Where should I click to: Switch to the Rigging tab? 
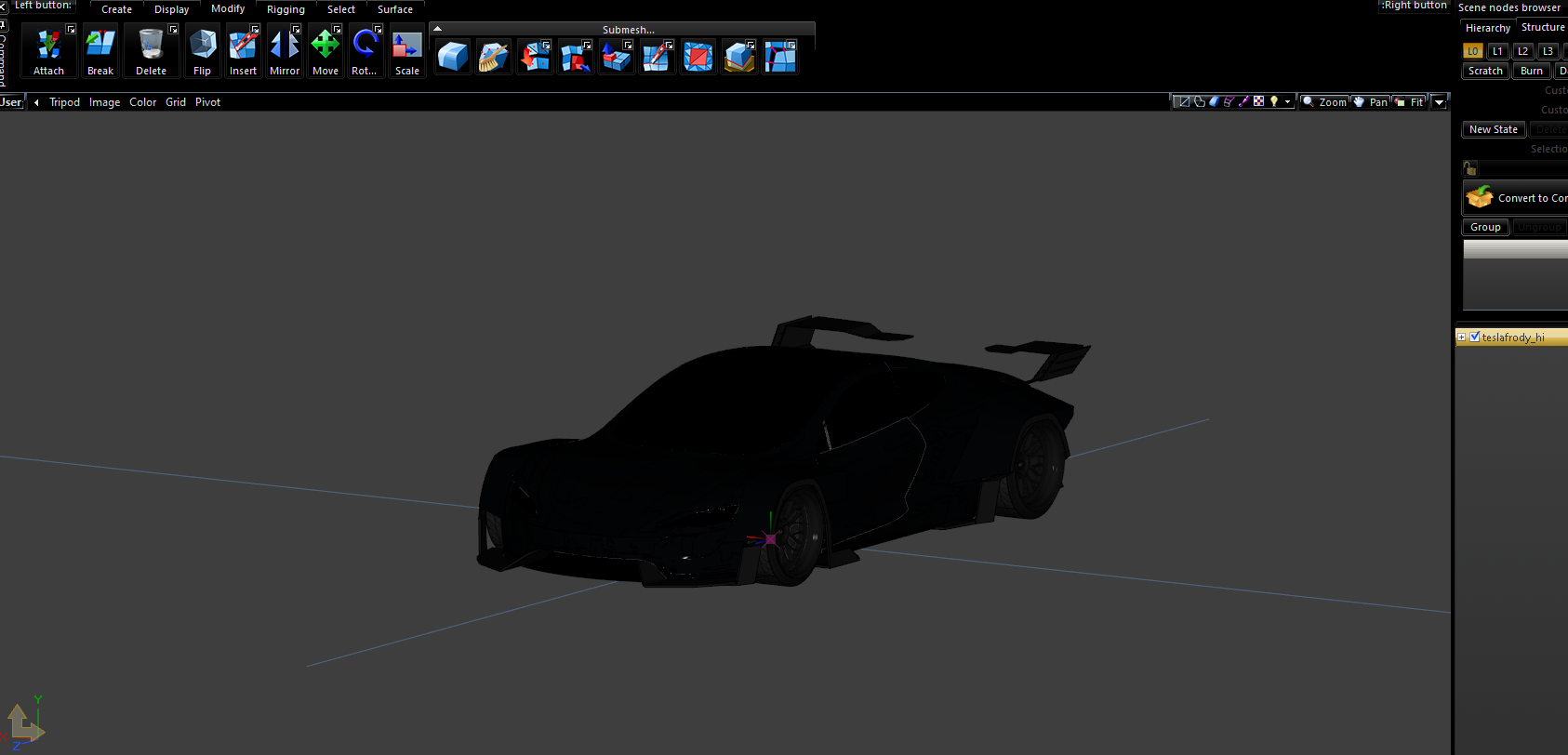(286, 9)
